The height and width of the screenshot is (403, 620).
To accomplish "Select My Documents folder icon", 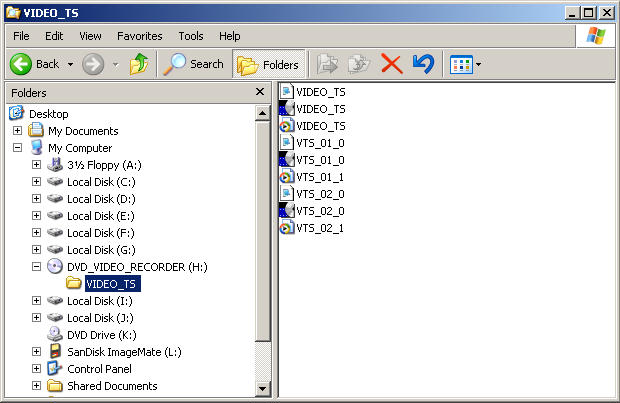I will (36, 130).
